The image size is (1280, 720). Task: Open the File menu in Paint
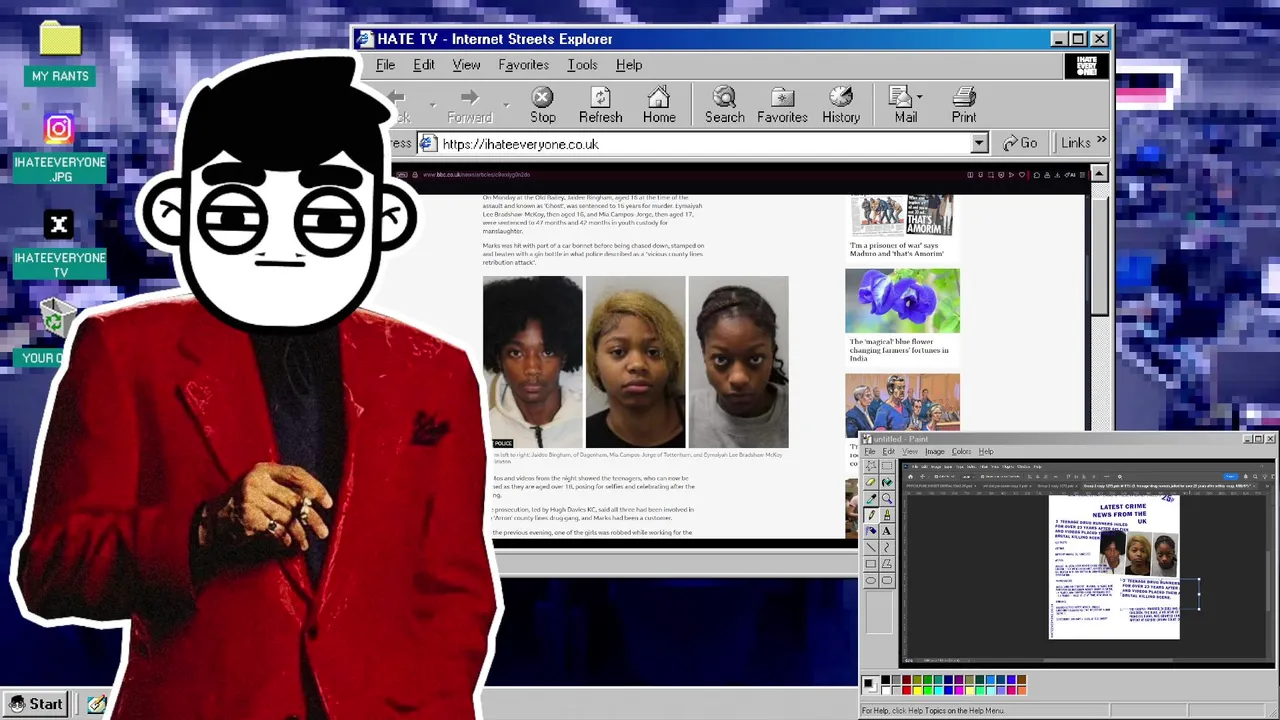point(870,451)
